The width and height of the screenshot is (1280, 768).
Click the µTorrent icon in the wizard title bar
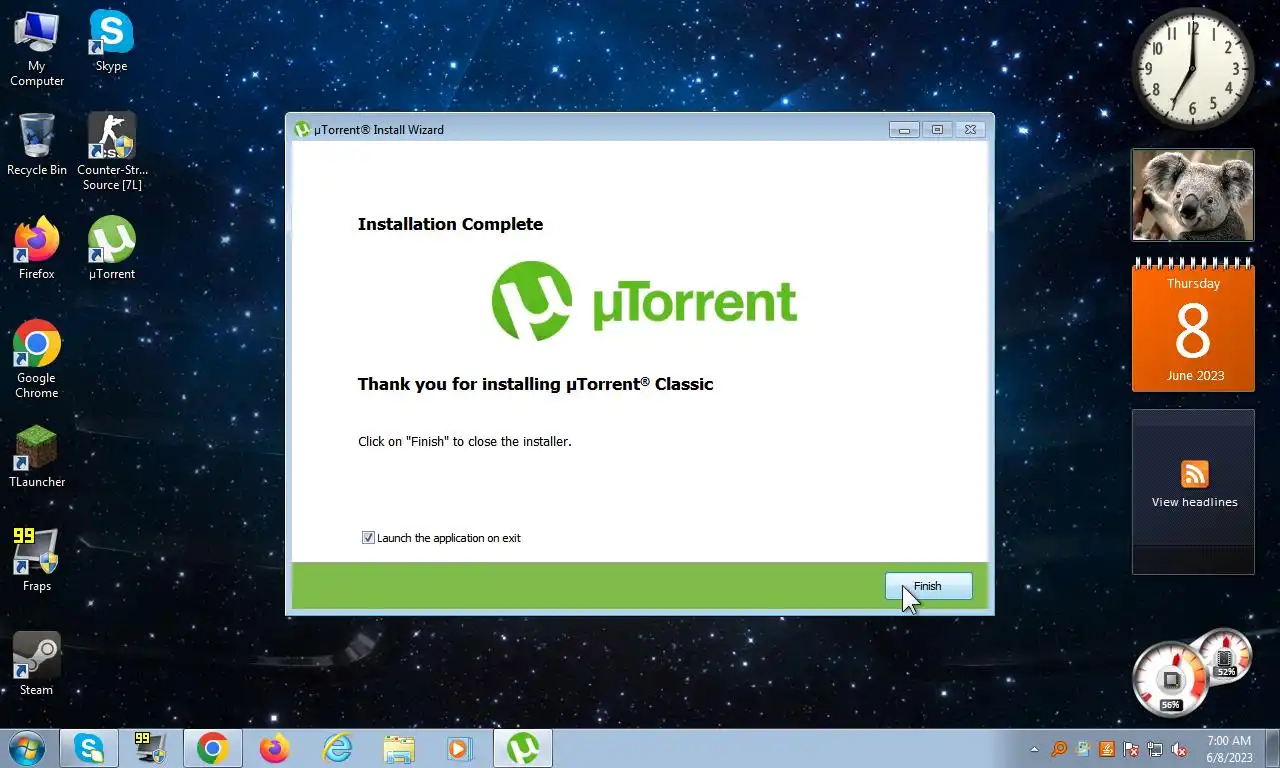click(302, 129)
